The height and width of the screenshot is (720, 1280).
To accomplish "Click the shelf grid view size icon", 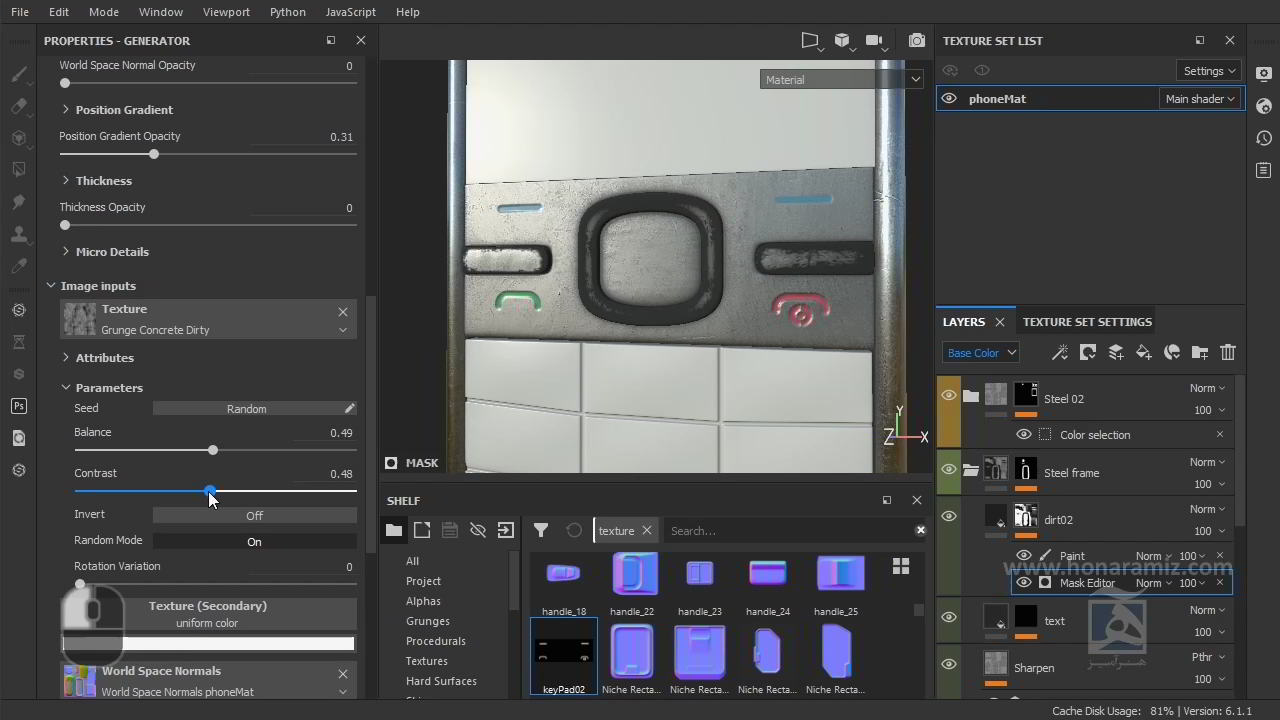I will [901, 566].
